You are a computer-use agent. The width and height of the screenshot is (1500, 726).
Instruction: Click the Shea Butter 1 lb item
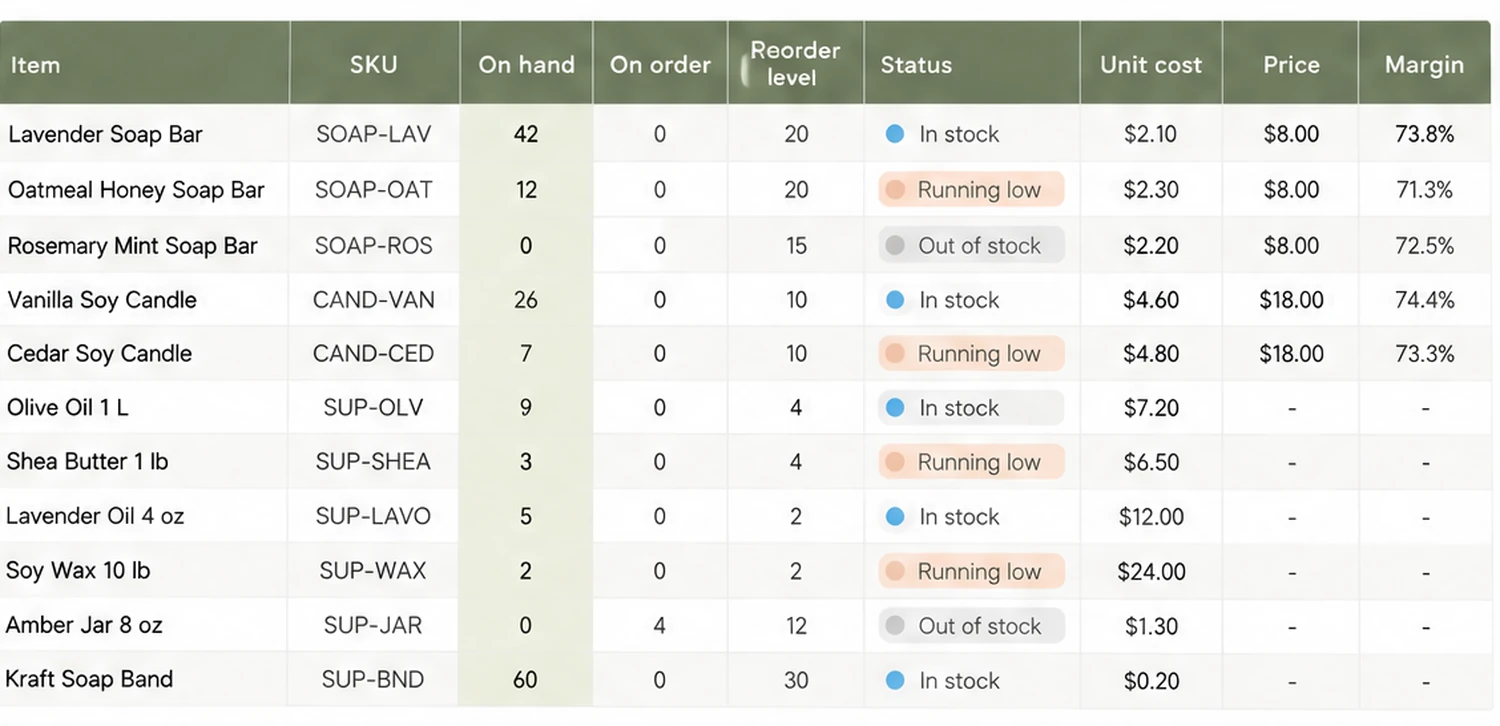87,462
